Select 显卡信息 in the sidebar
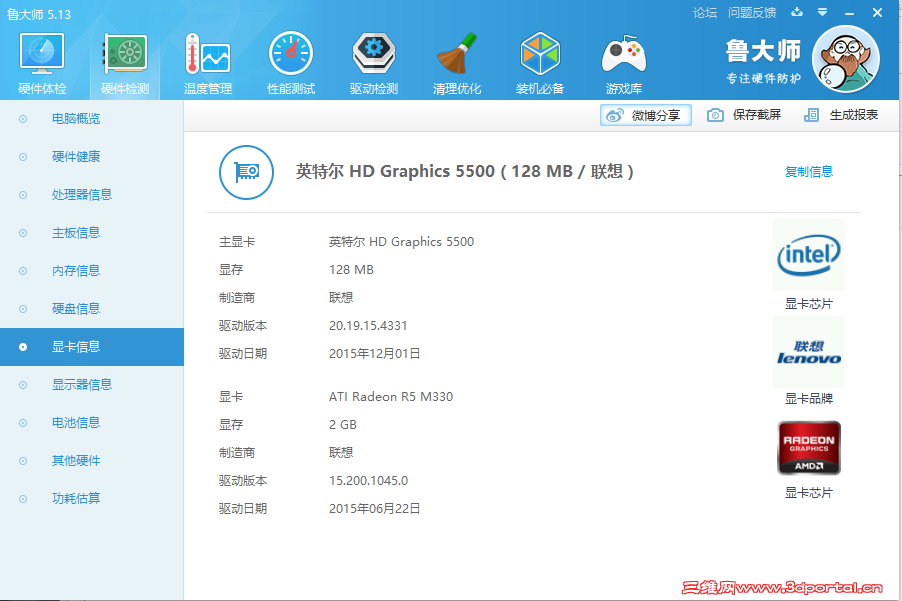The height and width of the screenshot is (601, 902). (x=92, y=347)
